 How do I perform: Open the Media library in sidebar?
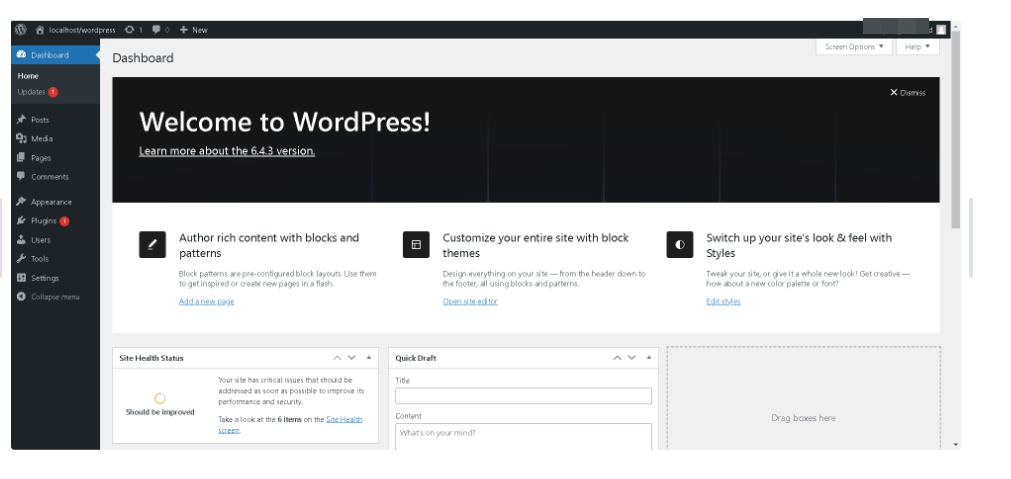click(x=41, y=139)
